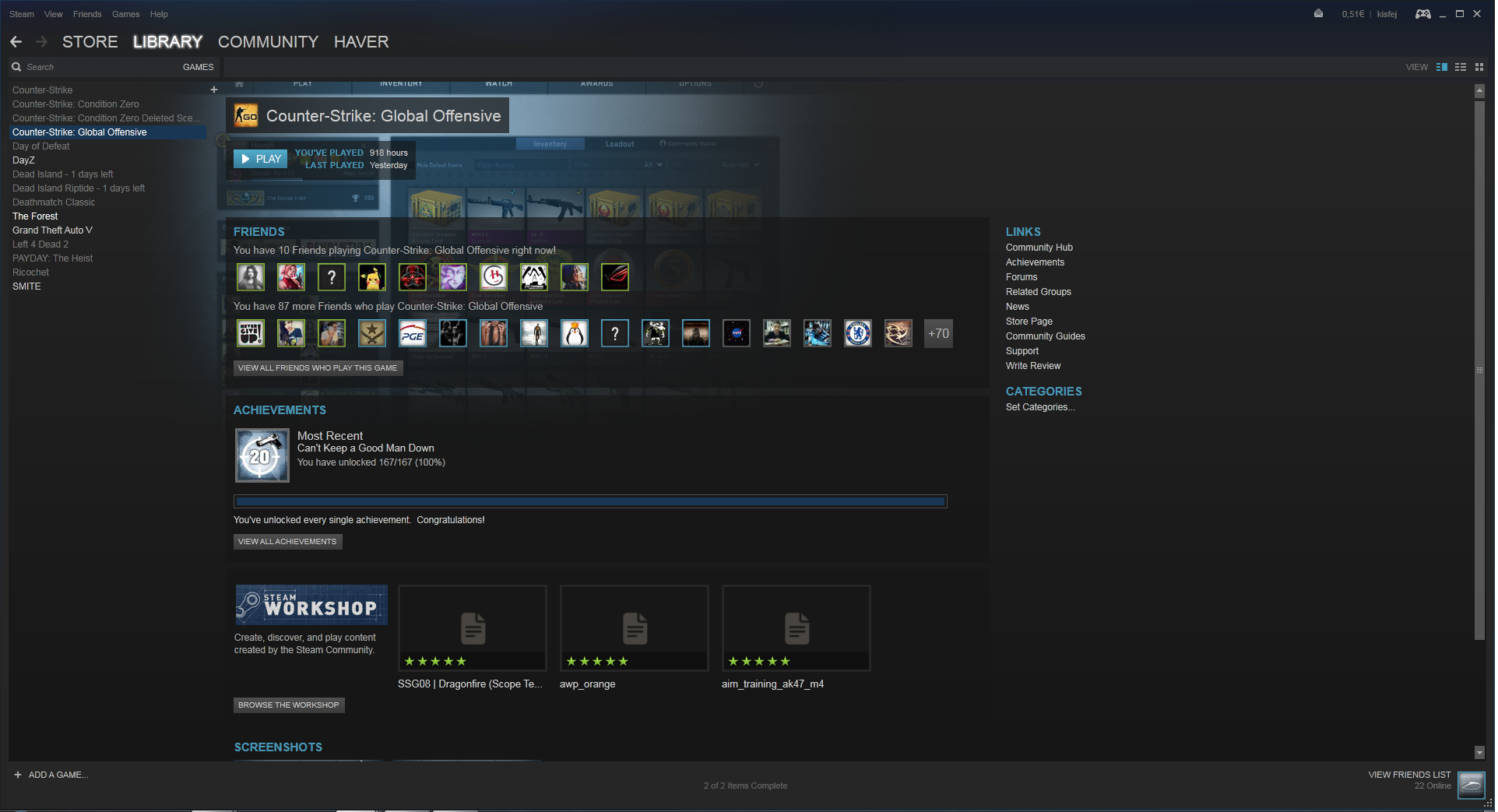Click View Friends List text
Viewport: 1498px width, 812px height.
tap(1409, 775)
